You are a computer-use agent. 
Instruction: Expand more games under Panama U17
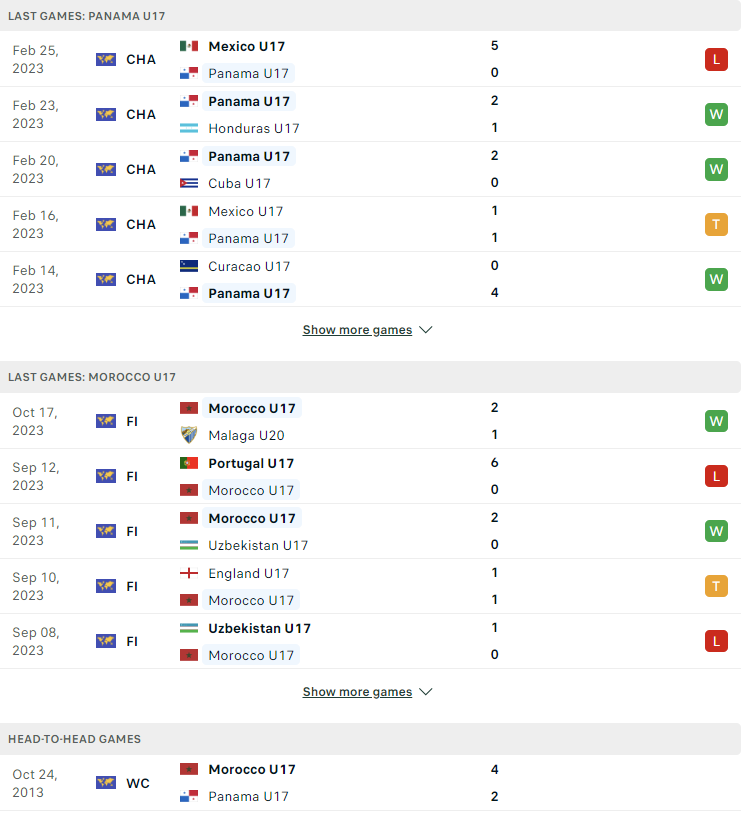click(357, 330)
